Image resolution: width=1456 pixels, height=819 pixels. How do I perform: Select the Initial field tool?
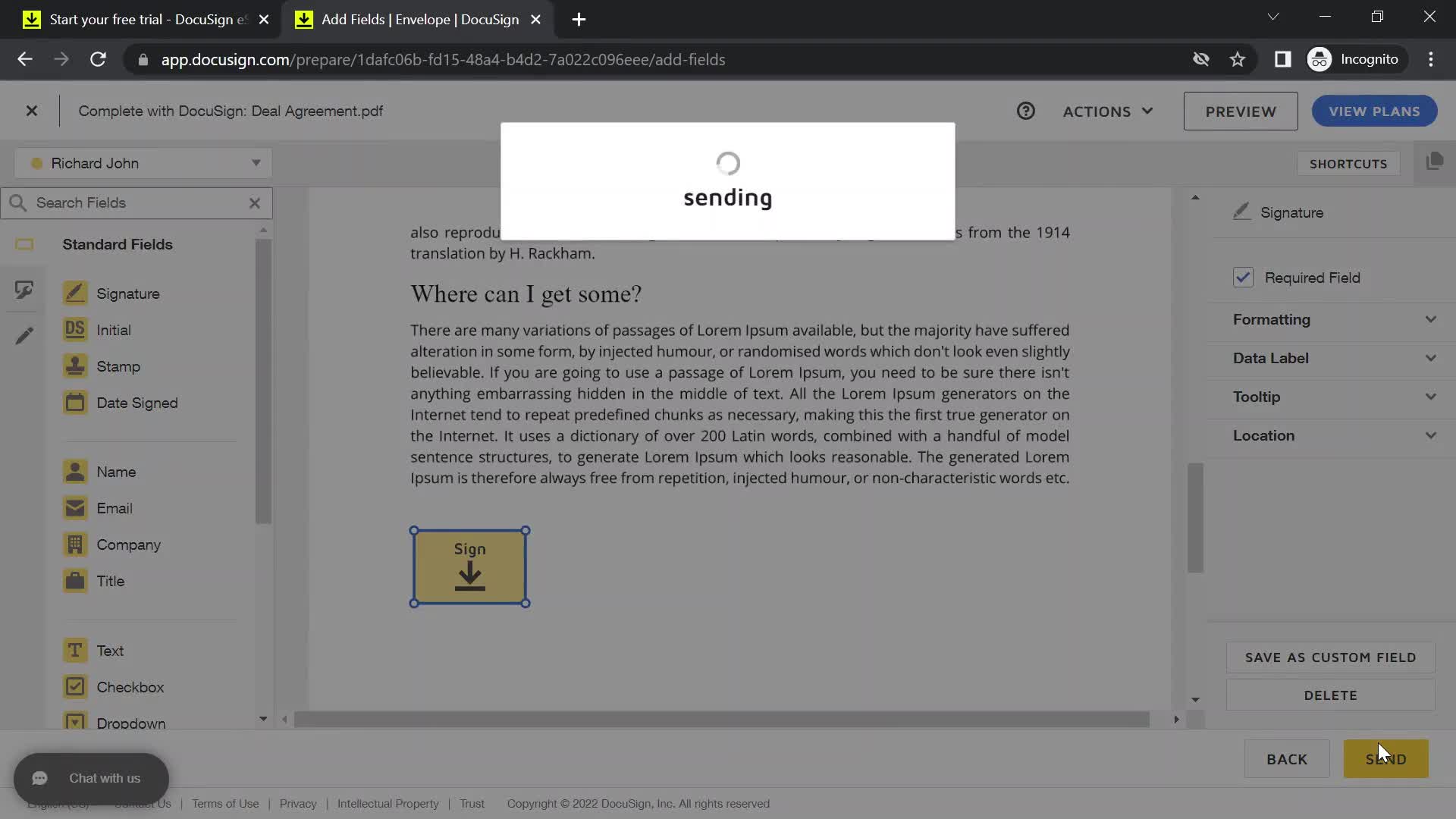(113, 329)
